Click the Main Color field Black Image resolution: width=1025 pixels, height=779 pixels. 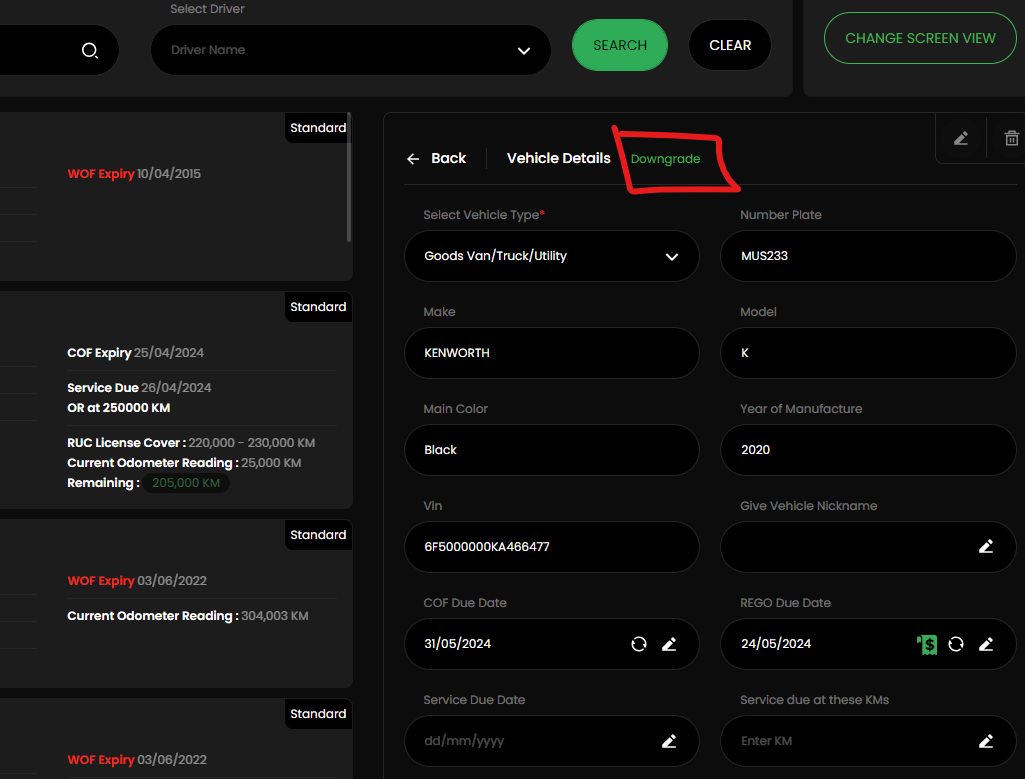[552, 450]
